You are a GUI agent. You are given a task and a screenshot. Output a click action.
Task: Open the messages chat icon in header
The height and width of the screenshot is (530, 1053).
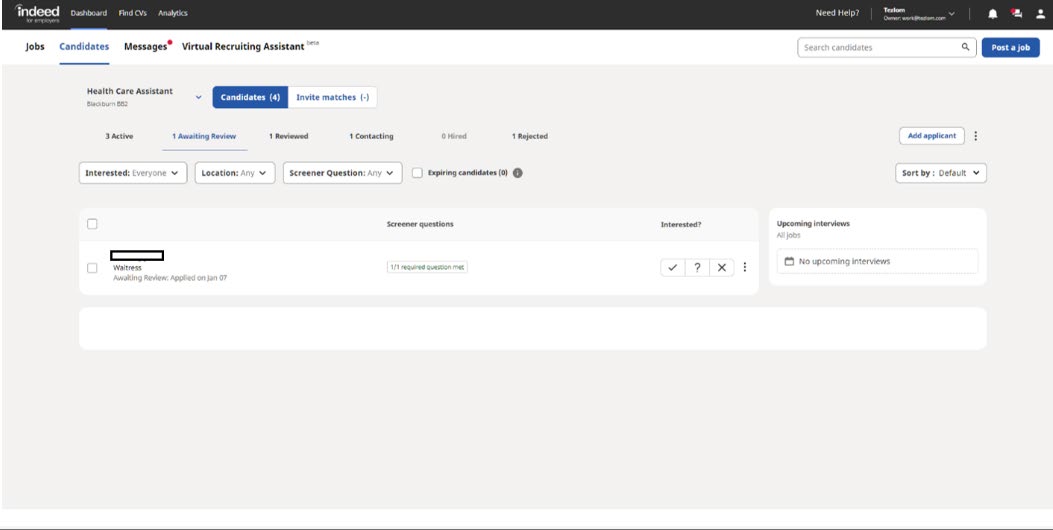point(1017,14)
